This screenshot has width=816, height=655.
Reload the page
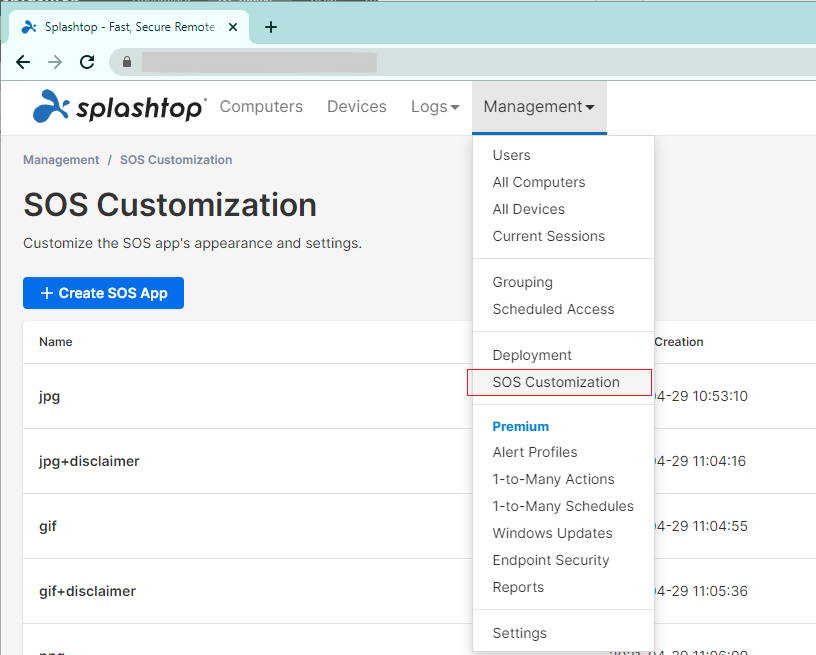[x=87, y=62]
